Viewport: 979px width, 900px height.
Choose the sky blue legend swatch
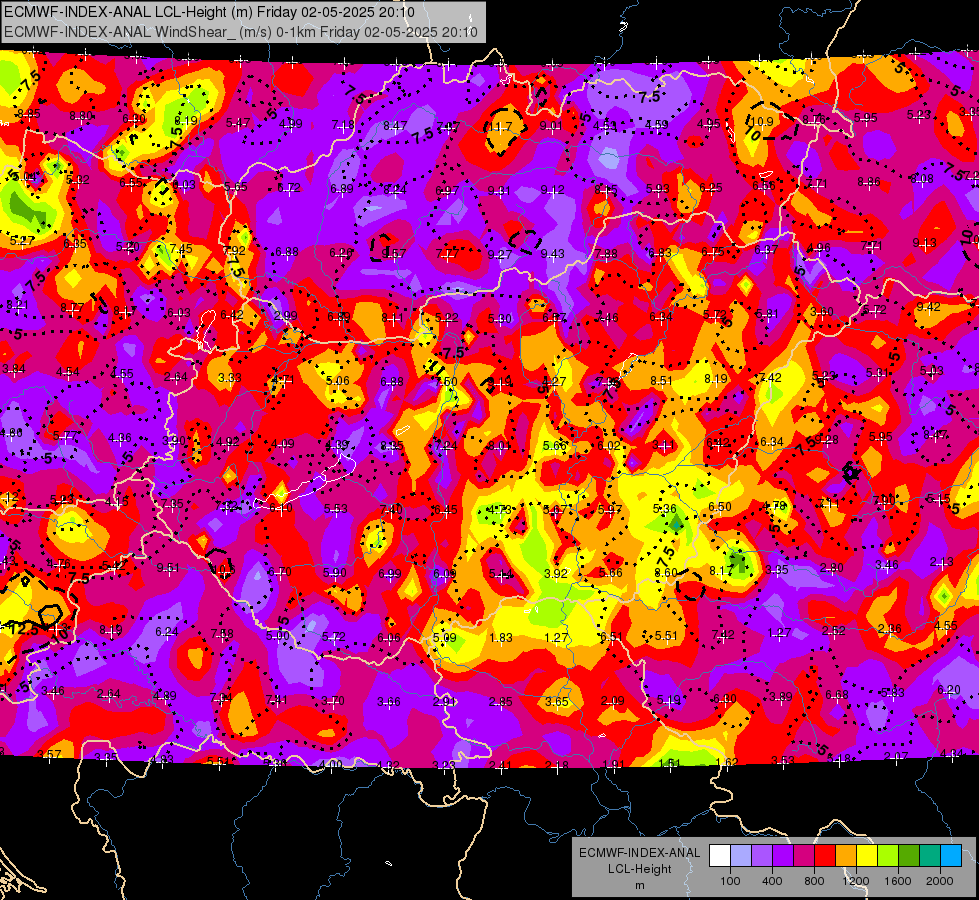coord(951,856)
